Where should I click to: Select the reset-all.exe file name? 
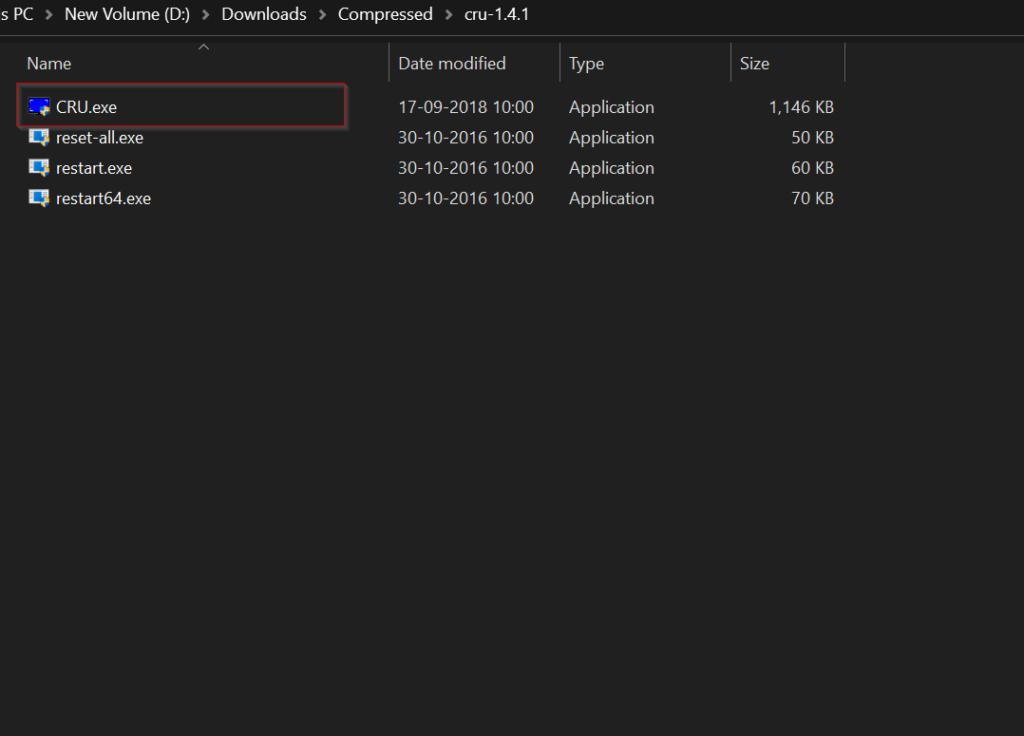tap(100, 138)
